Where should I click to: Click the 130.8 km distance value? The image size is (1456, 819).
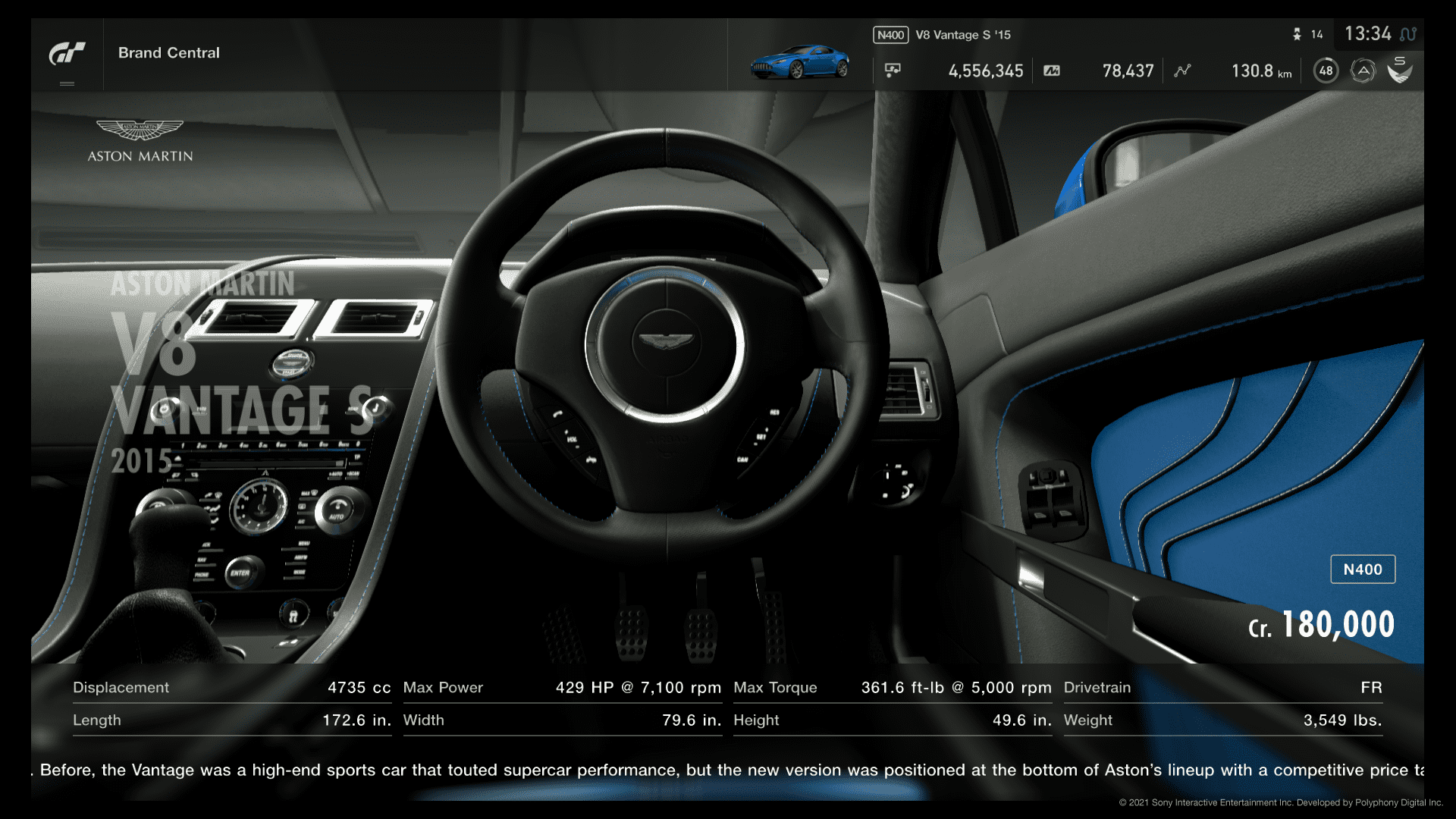pos(1261,71)
